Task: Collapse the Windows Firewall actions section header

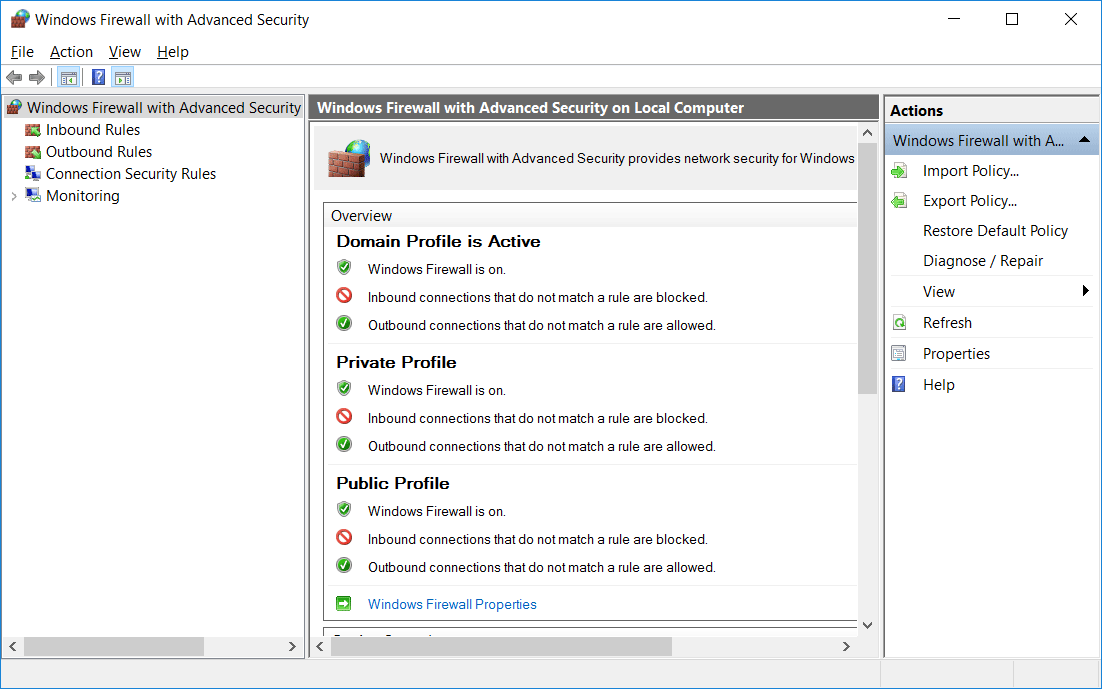Action: [1084, 141]
